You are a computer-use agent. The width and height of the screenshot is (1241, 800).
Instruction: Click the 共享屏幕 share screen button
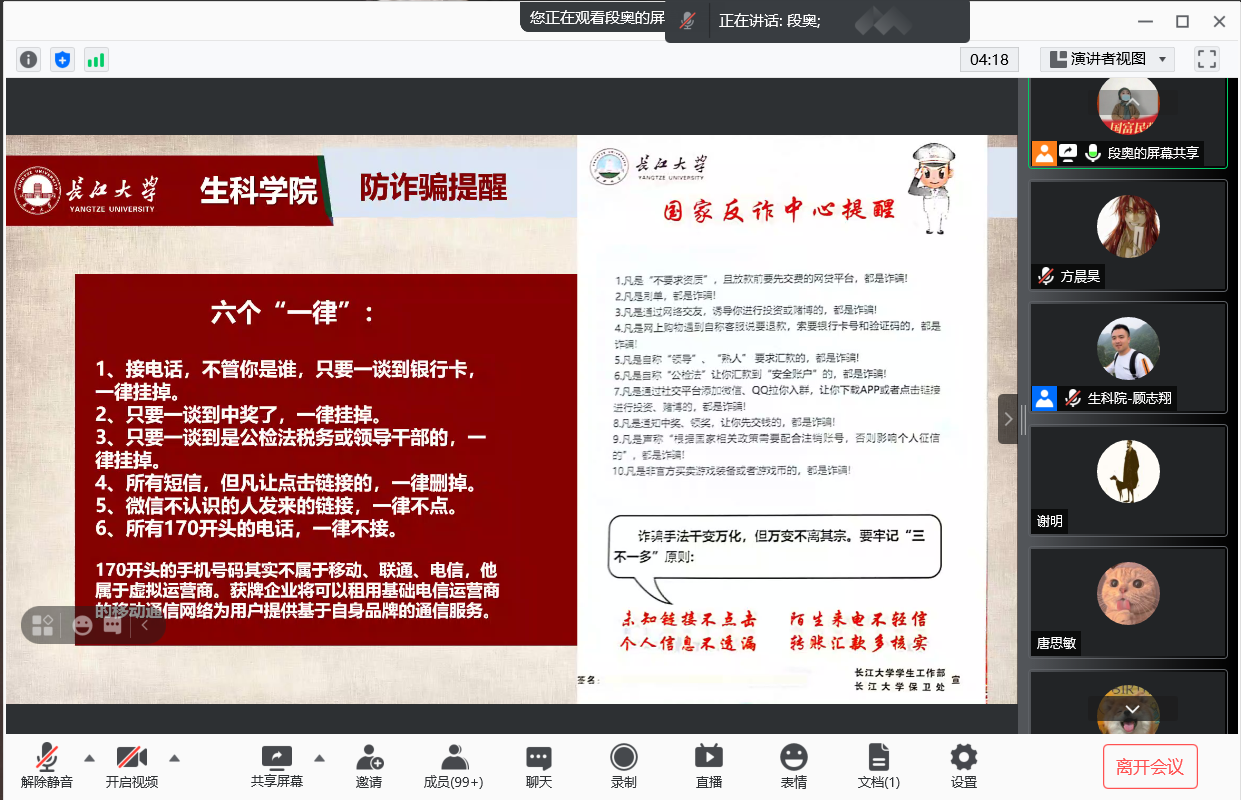pyautogui.click(x=277, y=766)
